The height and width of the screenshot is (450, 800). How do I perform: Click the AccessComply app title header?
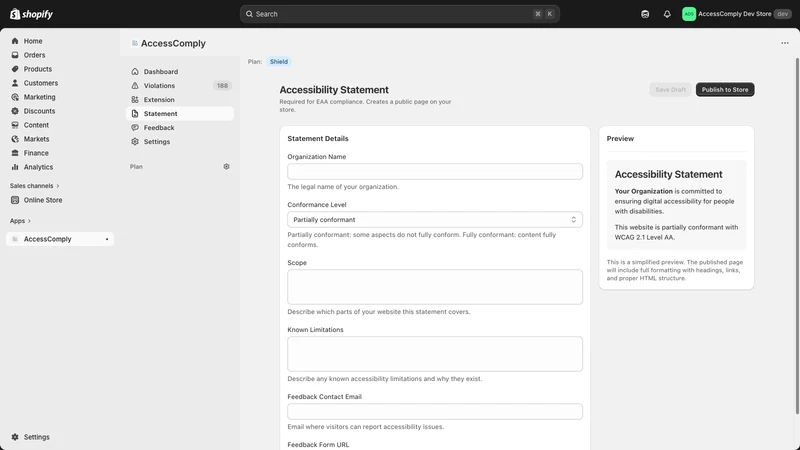point(173,43)
